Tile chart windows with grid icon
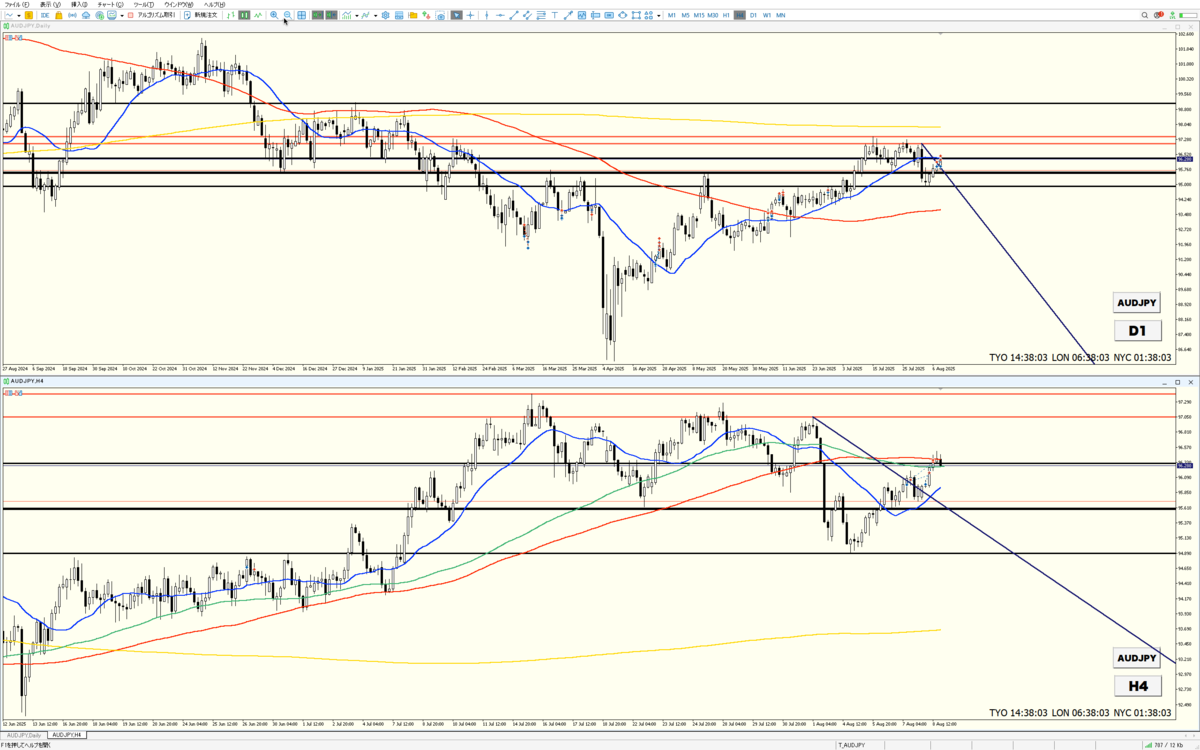The height and width of the screenshot is (750, 1200). pyautogui.click(x=302, y=16)
